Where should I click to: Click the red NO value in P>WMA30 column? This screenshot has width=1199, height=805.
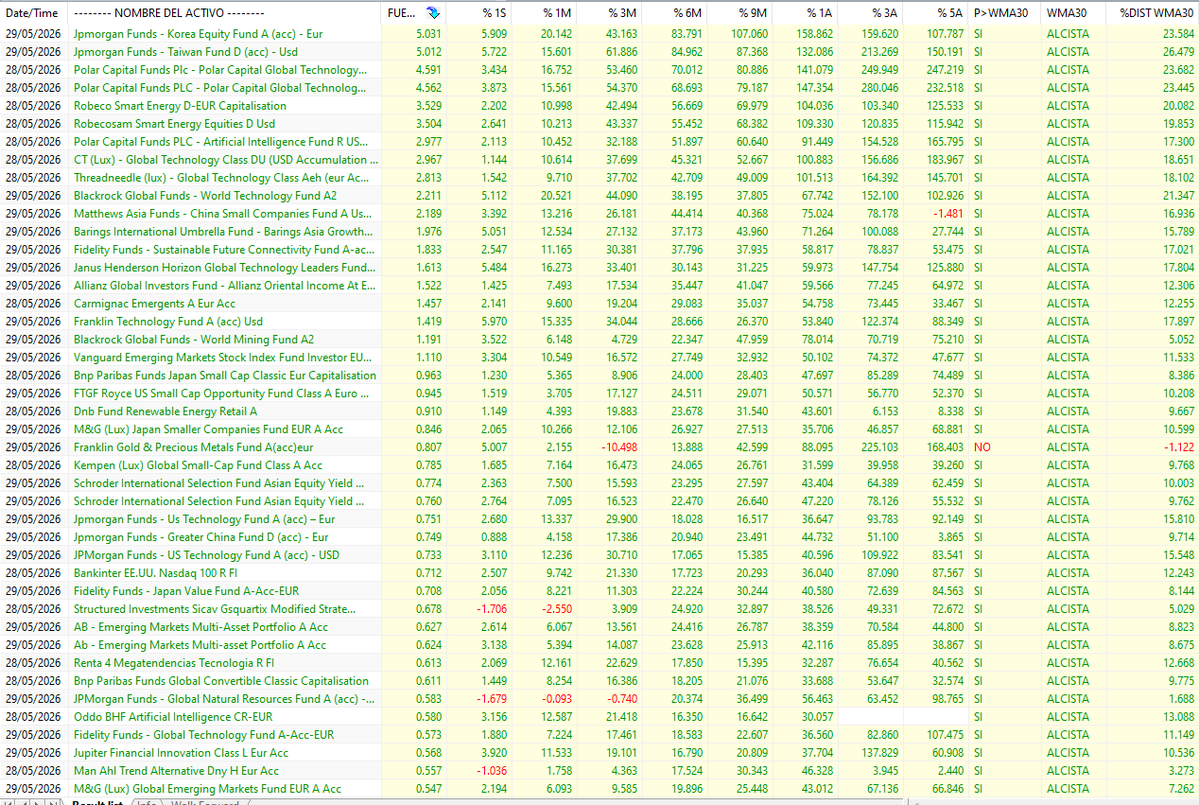click(982, 447)
